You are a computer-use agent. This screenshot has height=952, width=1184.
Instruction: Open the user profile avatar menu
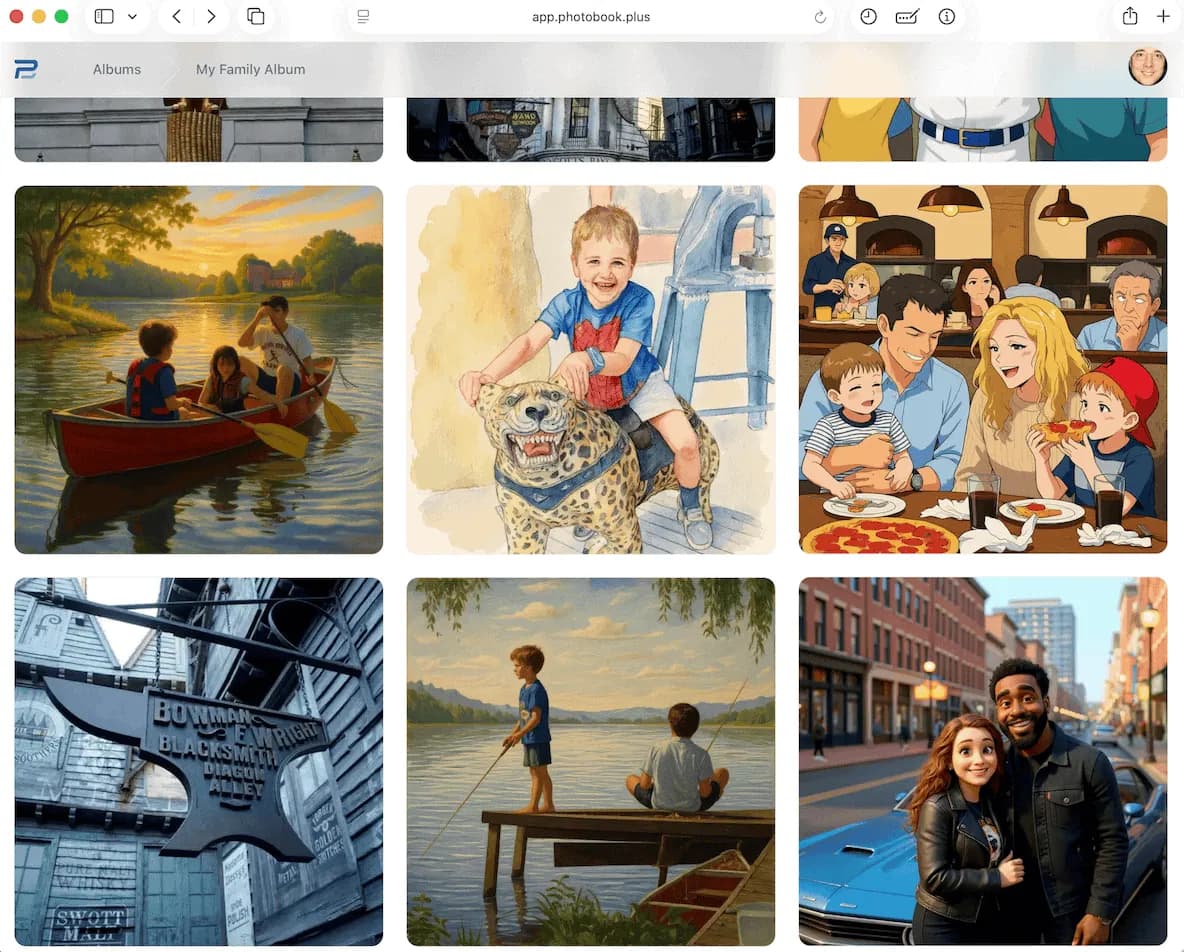(x=1147, y=67)
